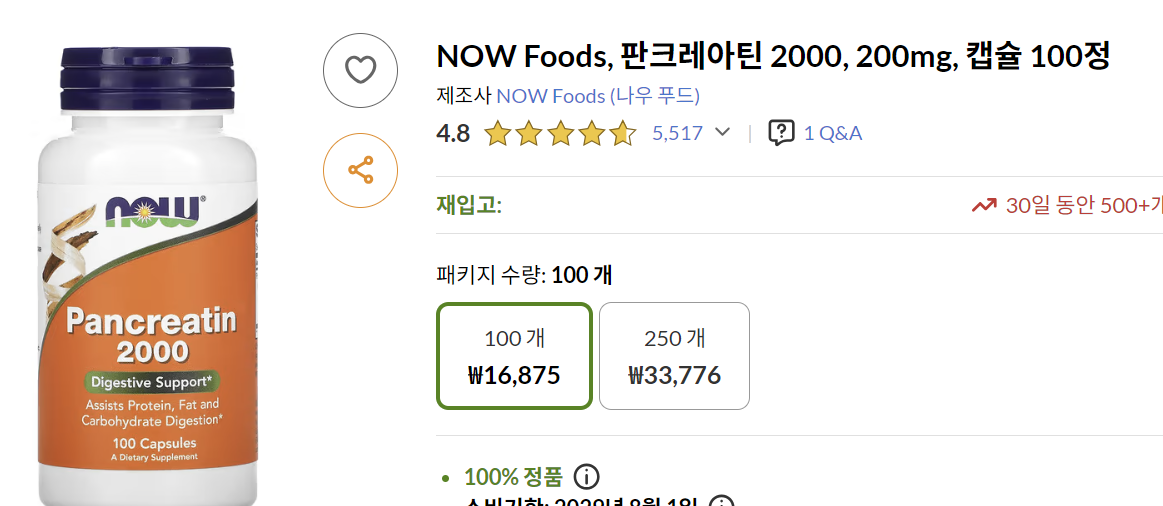The height and width of the screenshot is (506, 1163).
Task: Click info icon next to 소비기한 date
Action: point(722,502)
